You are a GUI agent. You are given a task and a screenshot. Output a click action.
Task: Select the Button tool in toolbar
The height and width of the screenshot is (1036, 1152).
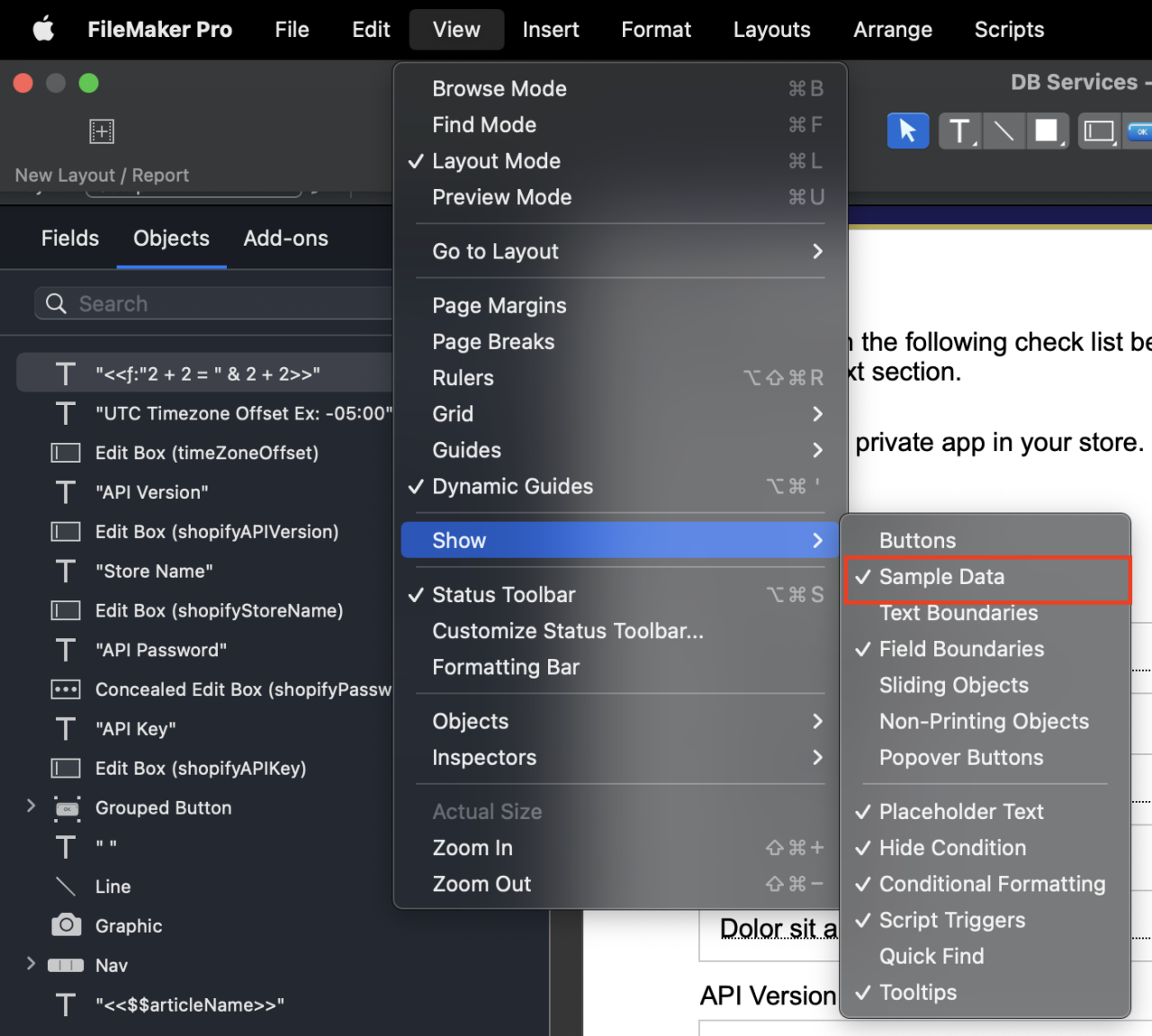coord(1139,131)
